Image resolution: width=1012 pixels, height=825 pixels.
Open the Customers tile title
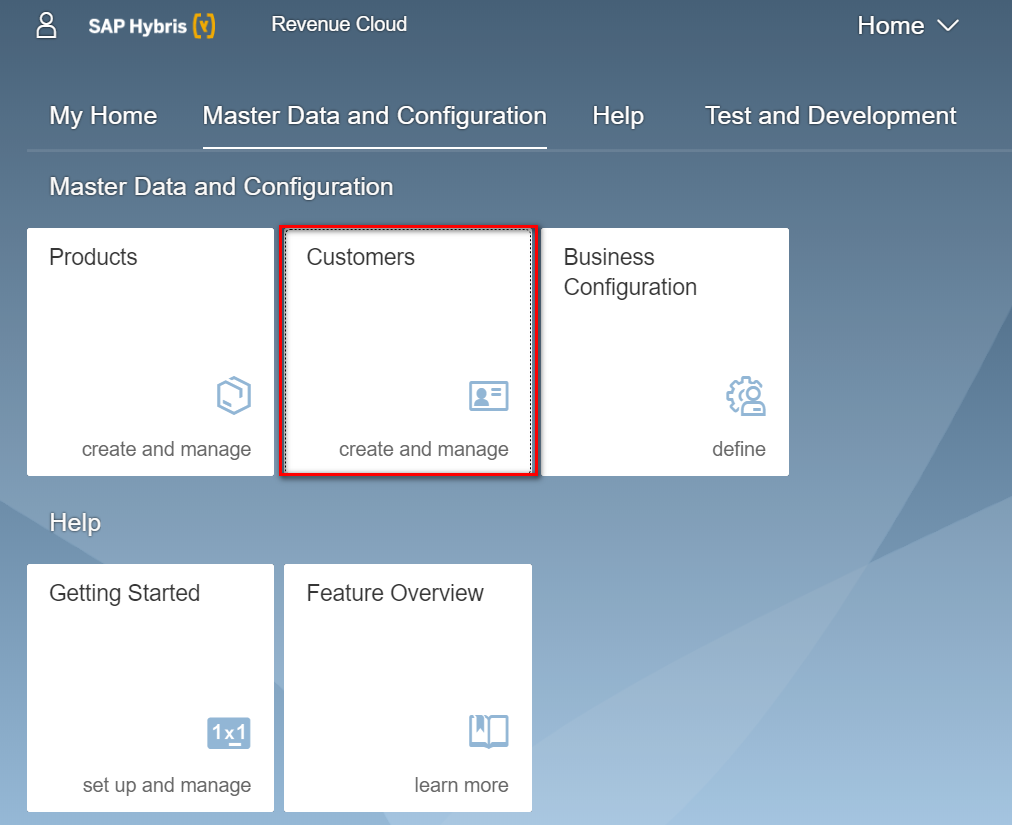(360, 257)
